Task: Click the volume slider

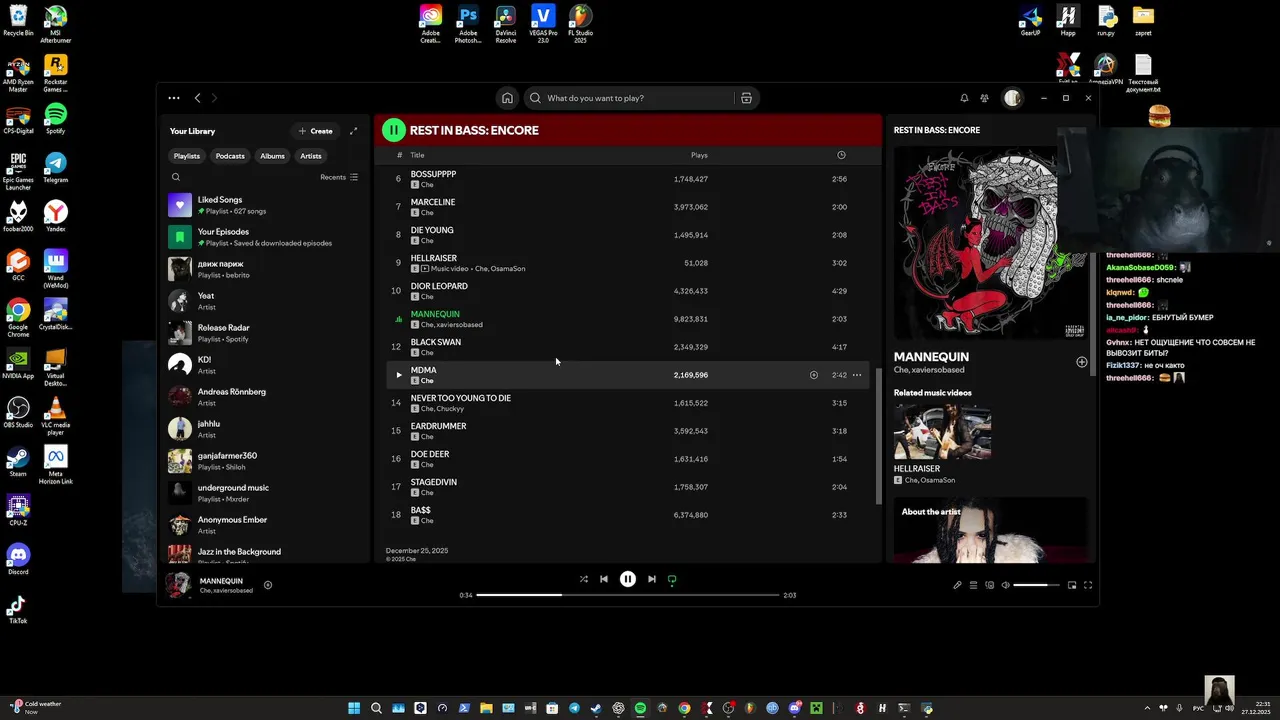Action: [x=1036, y=585]
